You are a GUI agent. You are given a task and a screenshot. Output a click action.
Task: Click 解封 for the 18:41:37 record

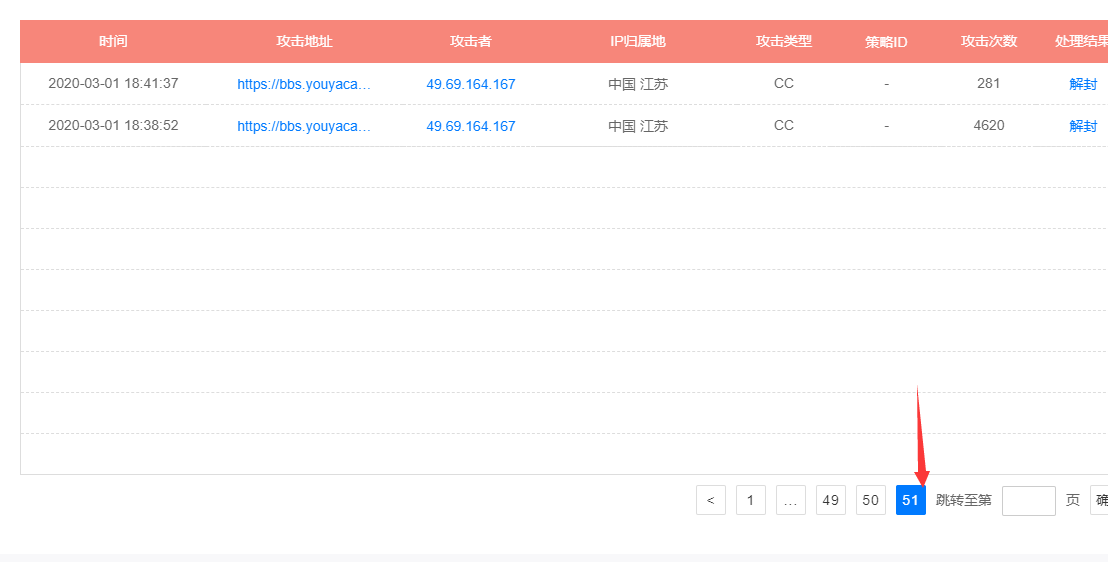[x=1083, y=84]
